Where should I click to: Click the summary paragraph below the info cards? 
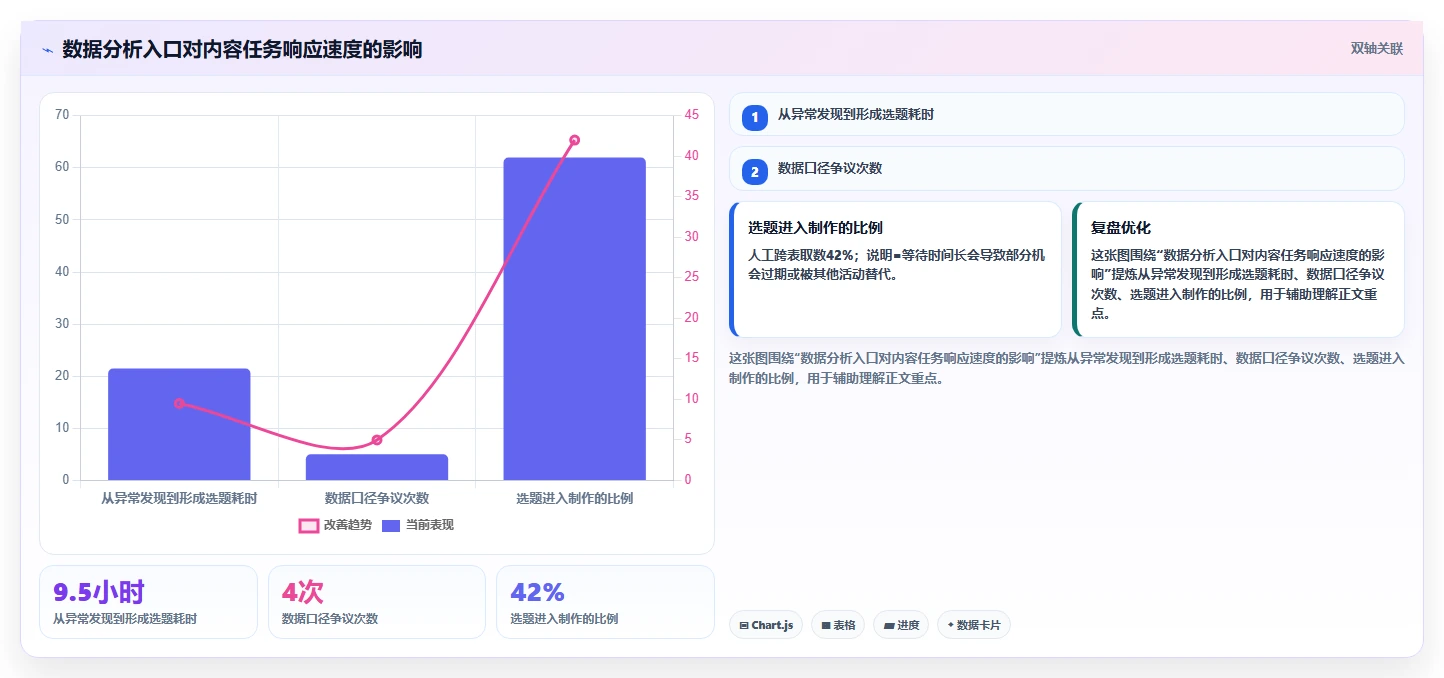pos(1067,368)
